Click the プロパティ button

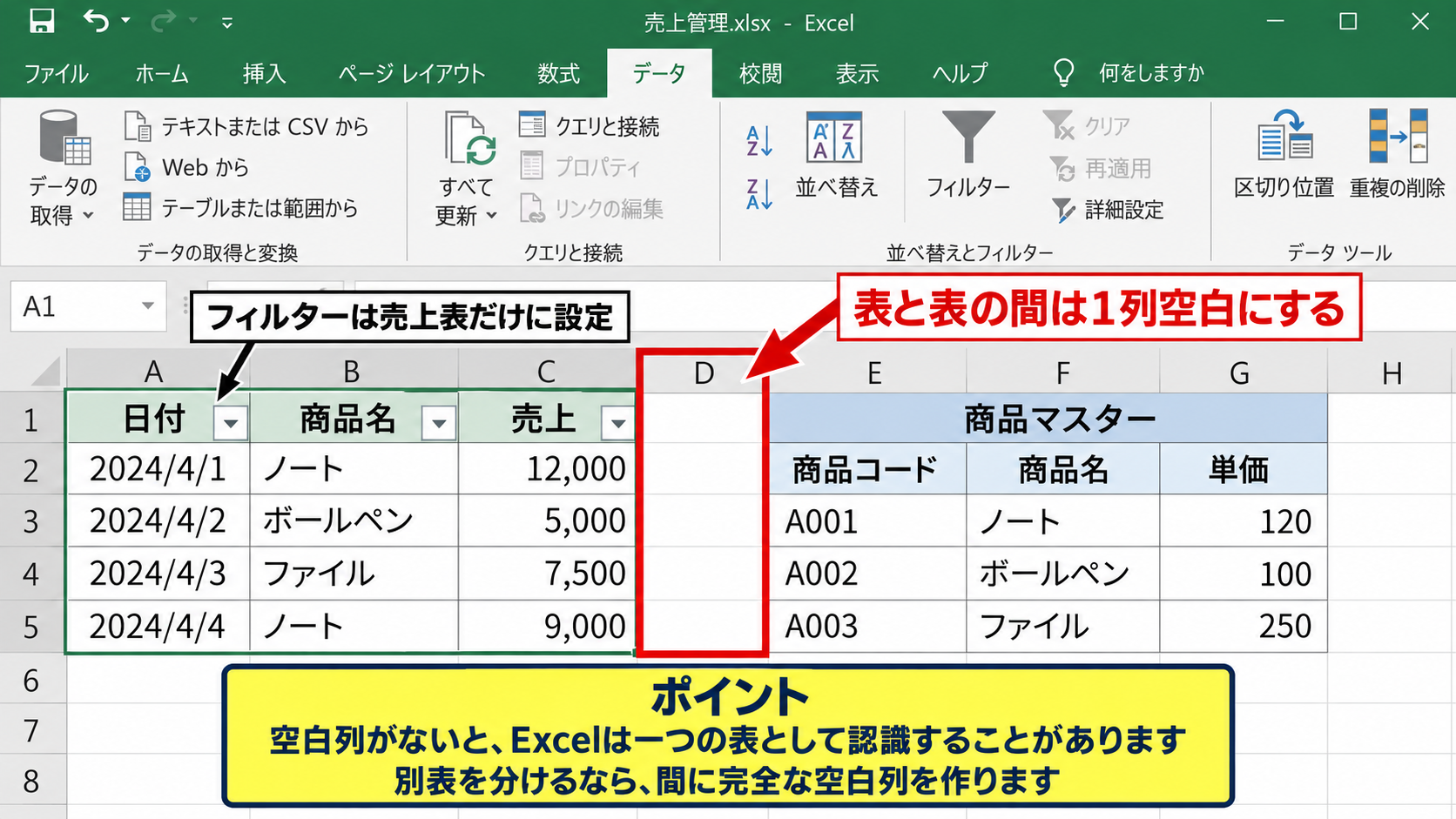(580, 167)
